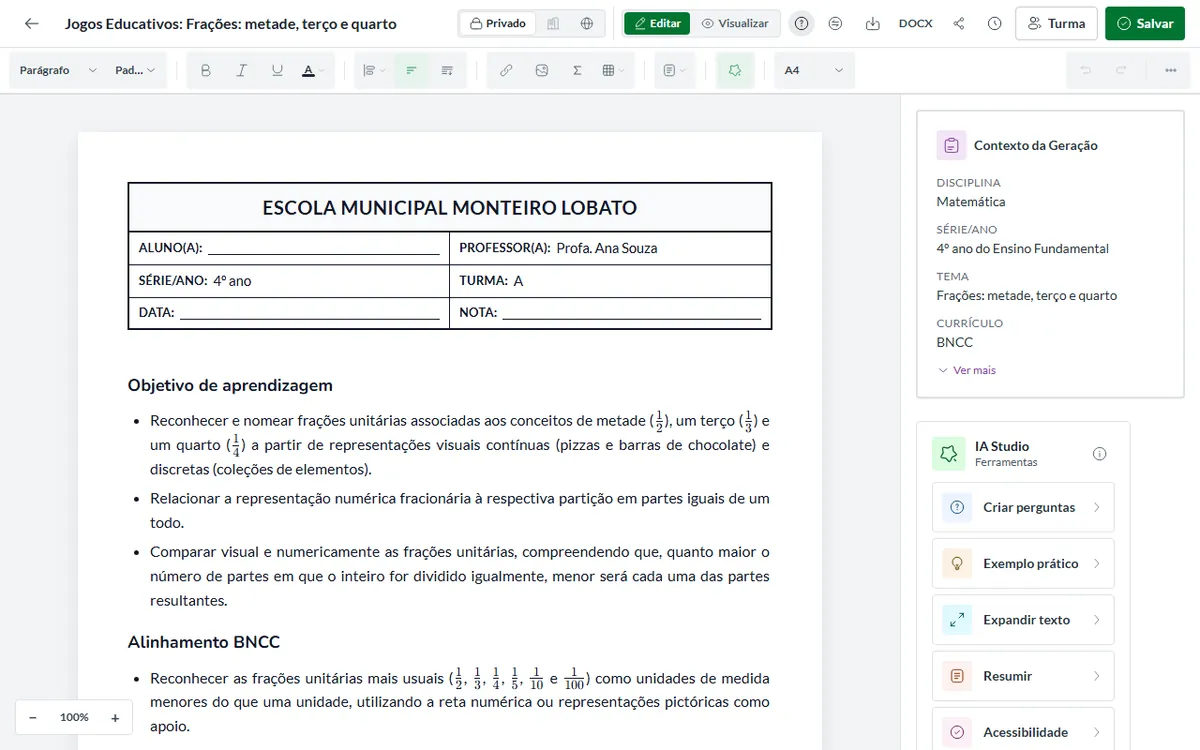Open the line spacing tool
Image resolution: width=1200 pixels, height=750 pixels.
(x=447, y=70)
